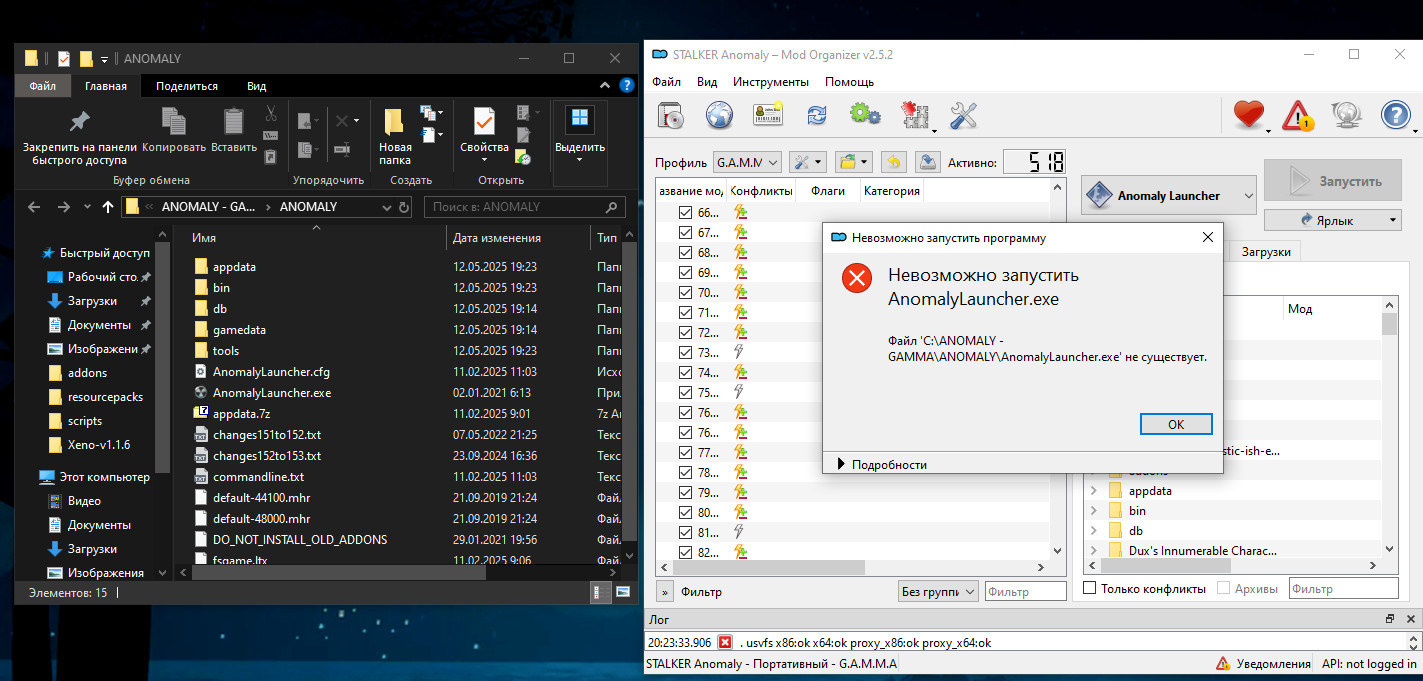Open the Profiles ID card icon
Image resolution: width=1423 pixels, height=681 pixels.
pyautogui.click(x=768, y=116)
